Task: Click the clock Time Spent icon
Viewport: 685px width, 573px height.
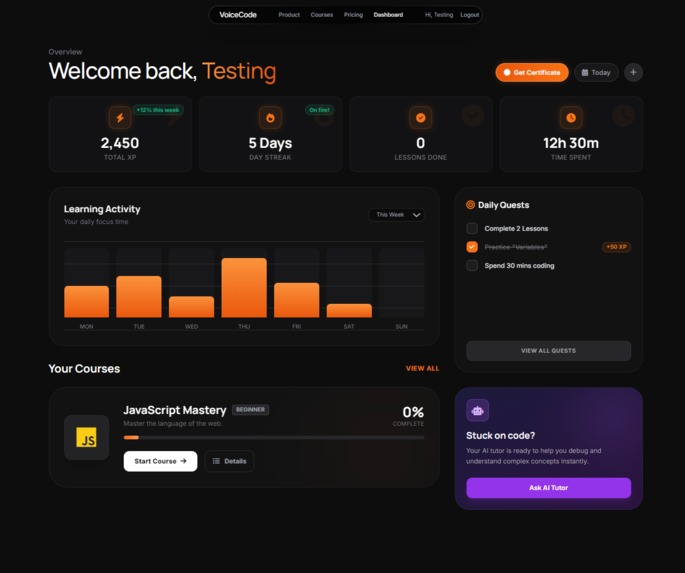Action: point(571,117)
